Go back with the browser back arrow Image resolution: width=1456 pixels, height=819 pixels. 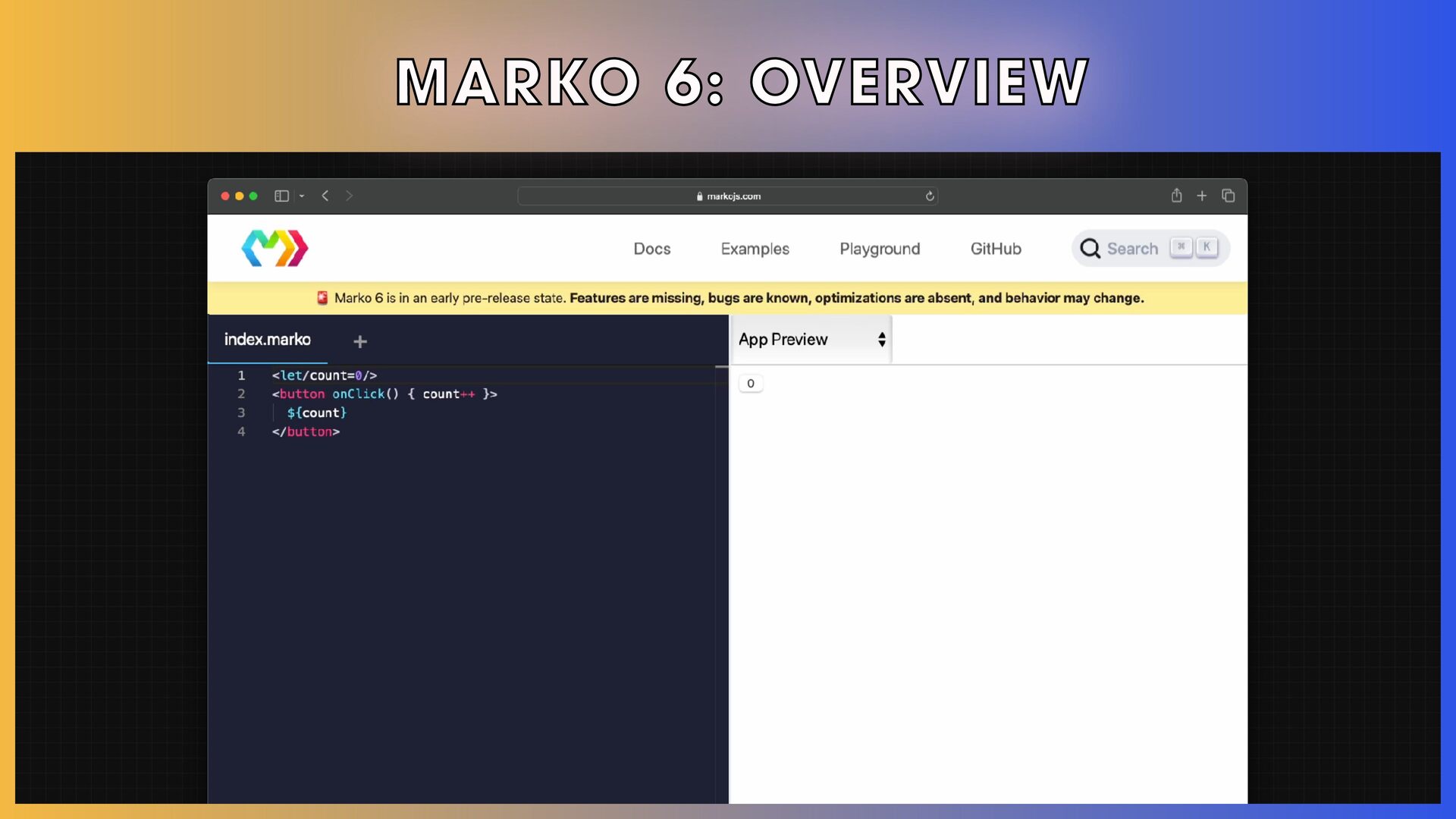pos(325,196)
